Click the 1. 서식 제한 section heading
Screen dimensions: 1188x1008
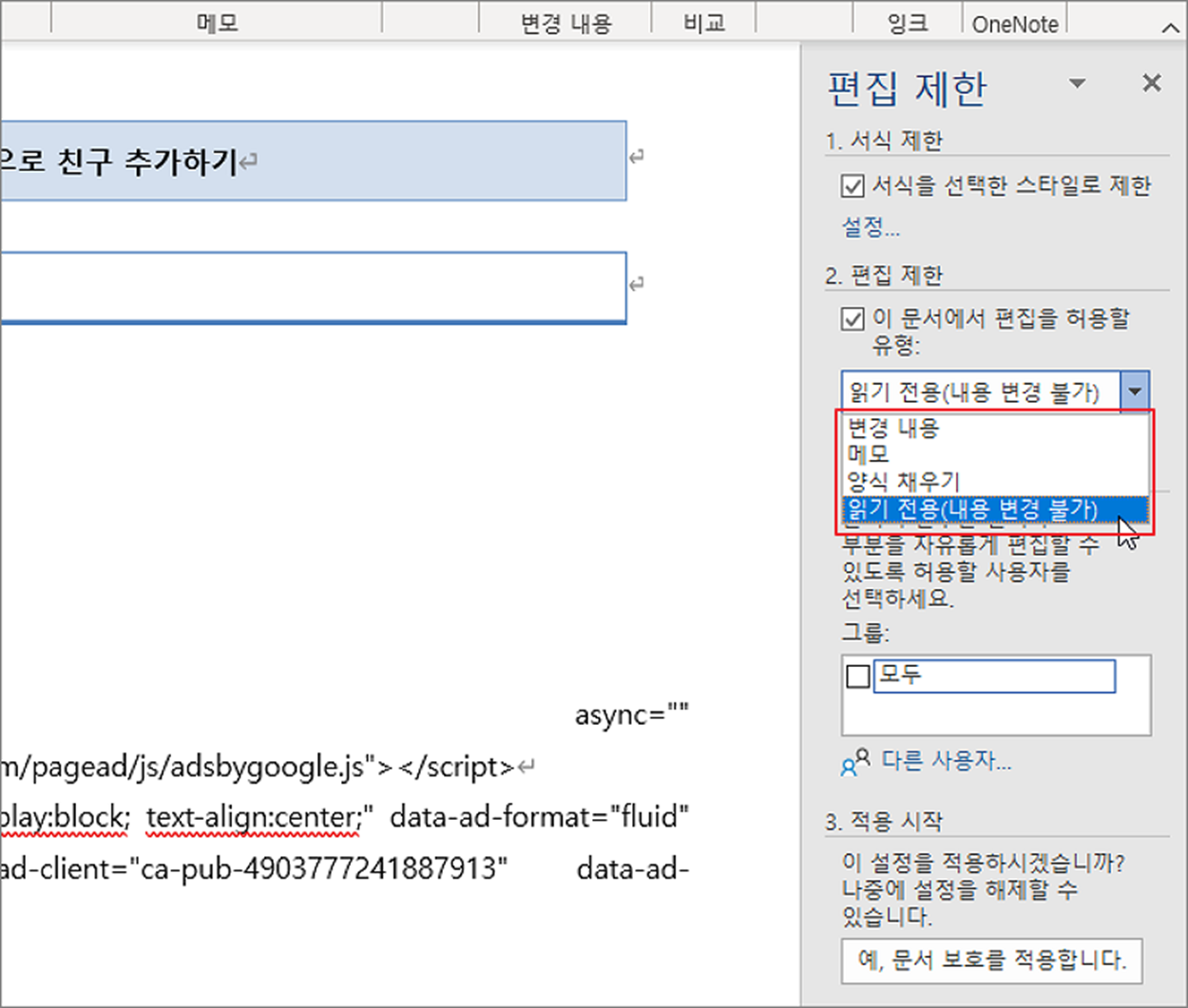(x=884, y=141)
